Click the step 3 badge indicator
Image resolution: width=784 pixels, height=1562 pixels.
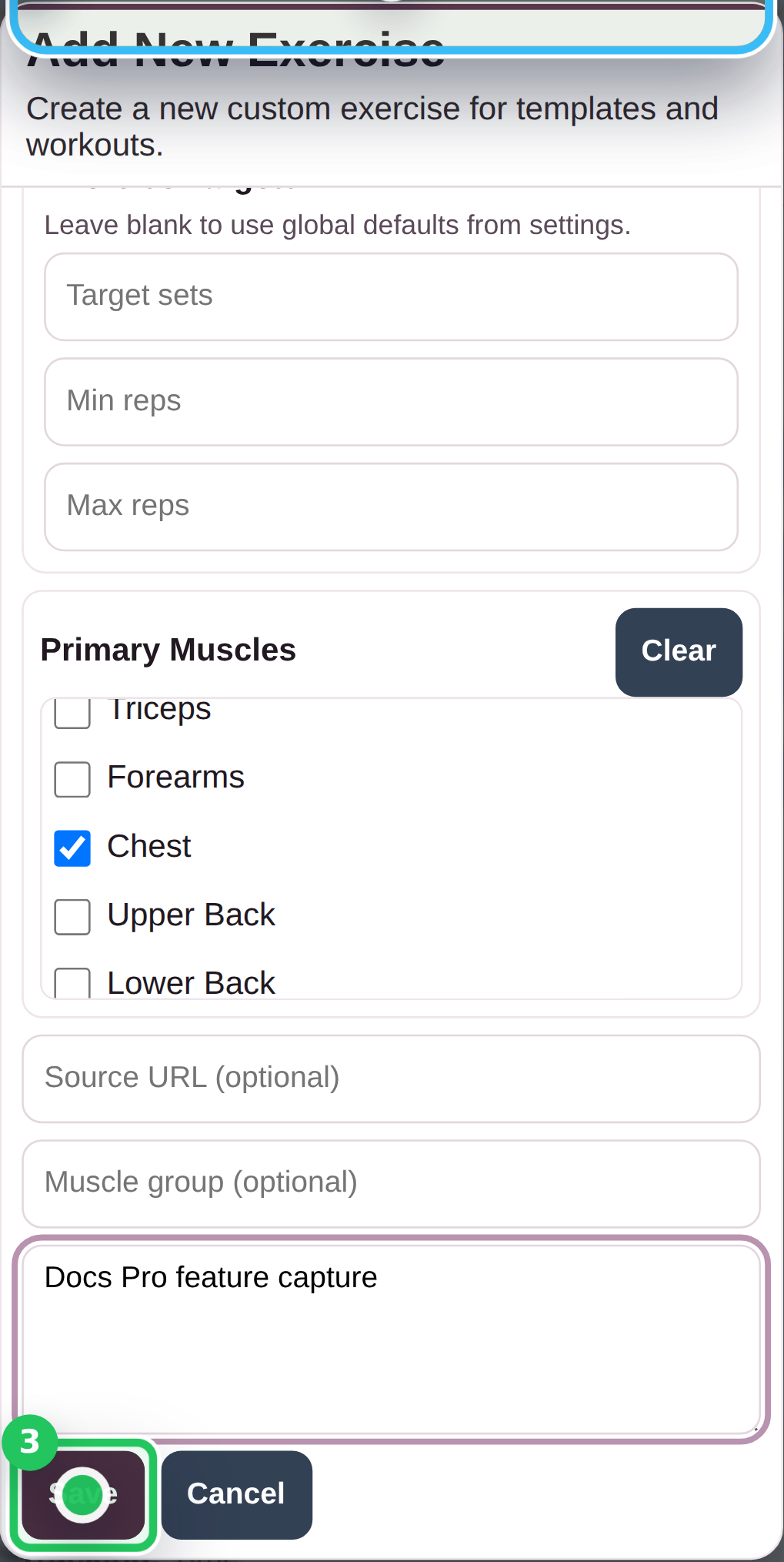(31, 1443)
